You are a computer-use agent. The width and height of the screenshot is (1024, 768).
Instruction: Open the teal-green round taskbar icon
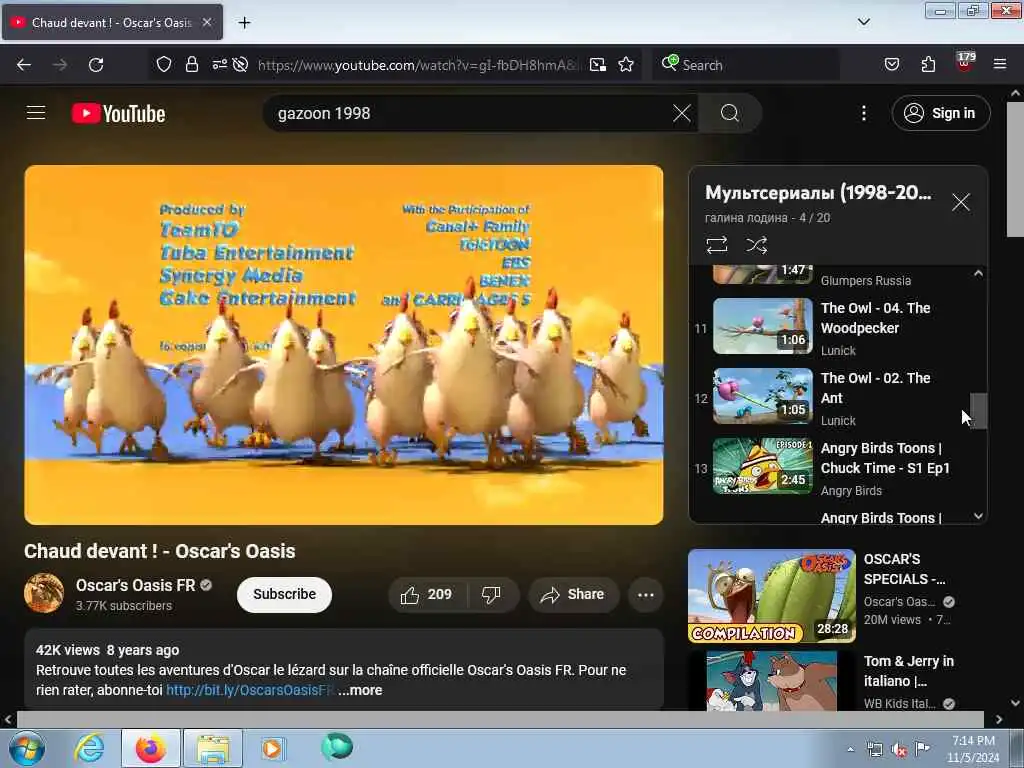(337, 746)
